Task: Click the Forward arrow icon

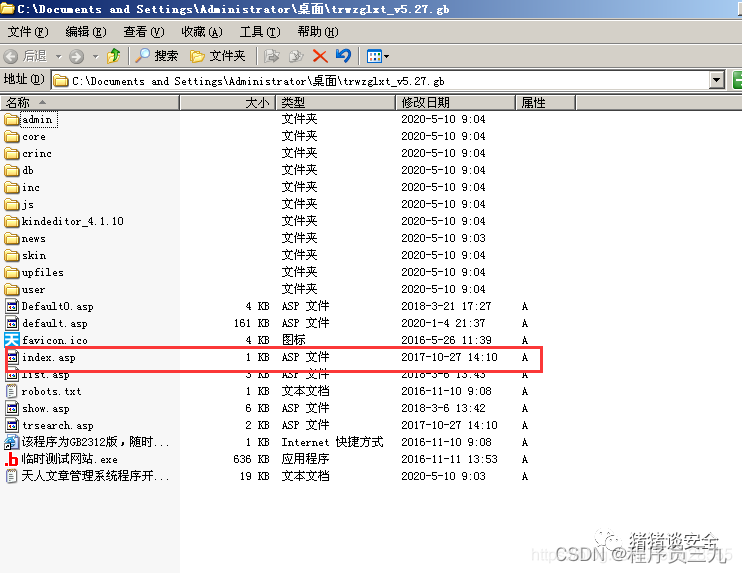Action: click(x=76, y=56)
